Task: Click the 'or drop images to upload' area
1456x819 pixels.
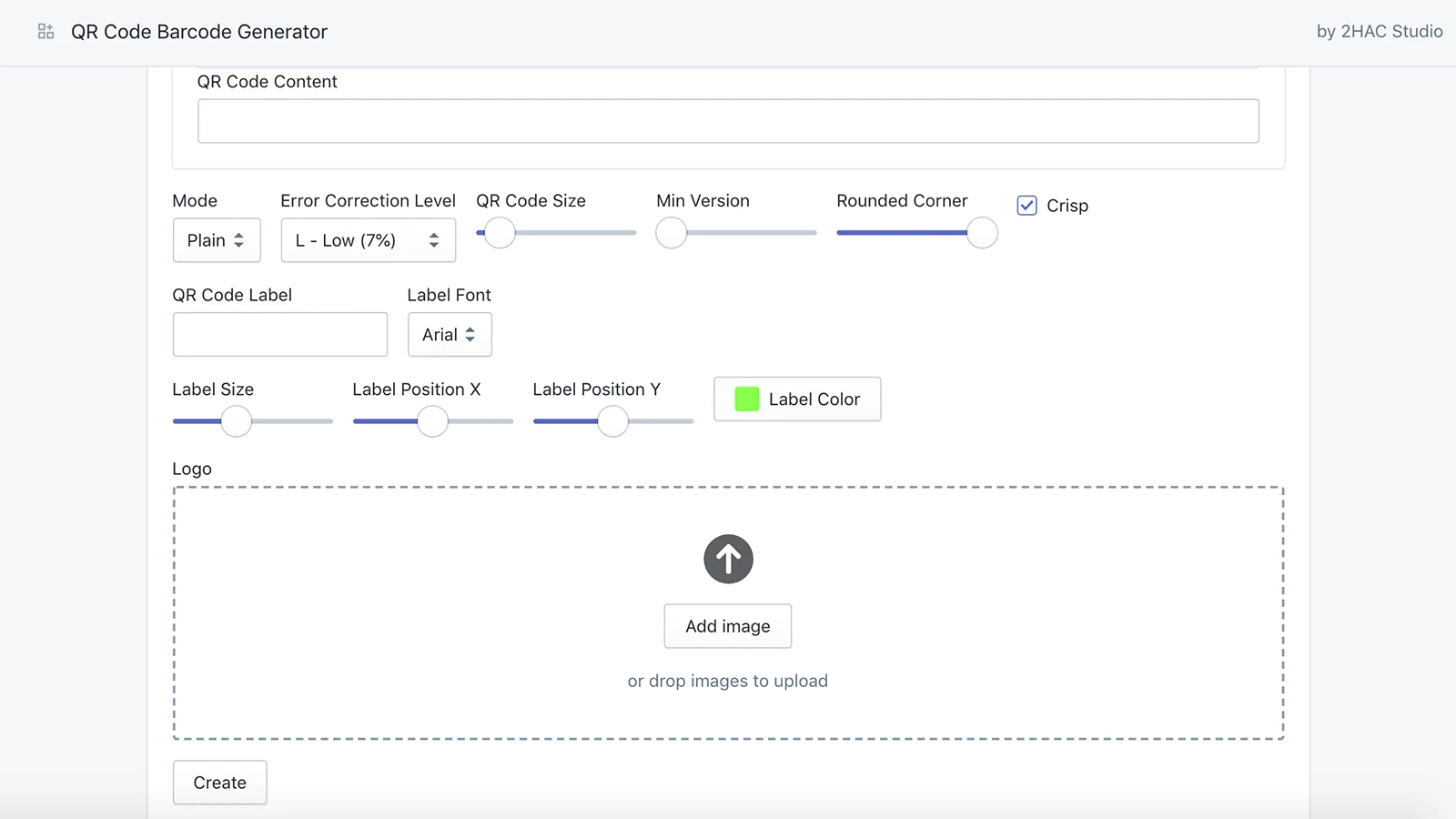Action: coord(727,681)
